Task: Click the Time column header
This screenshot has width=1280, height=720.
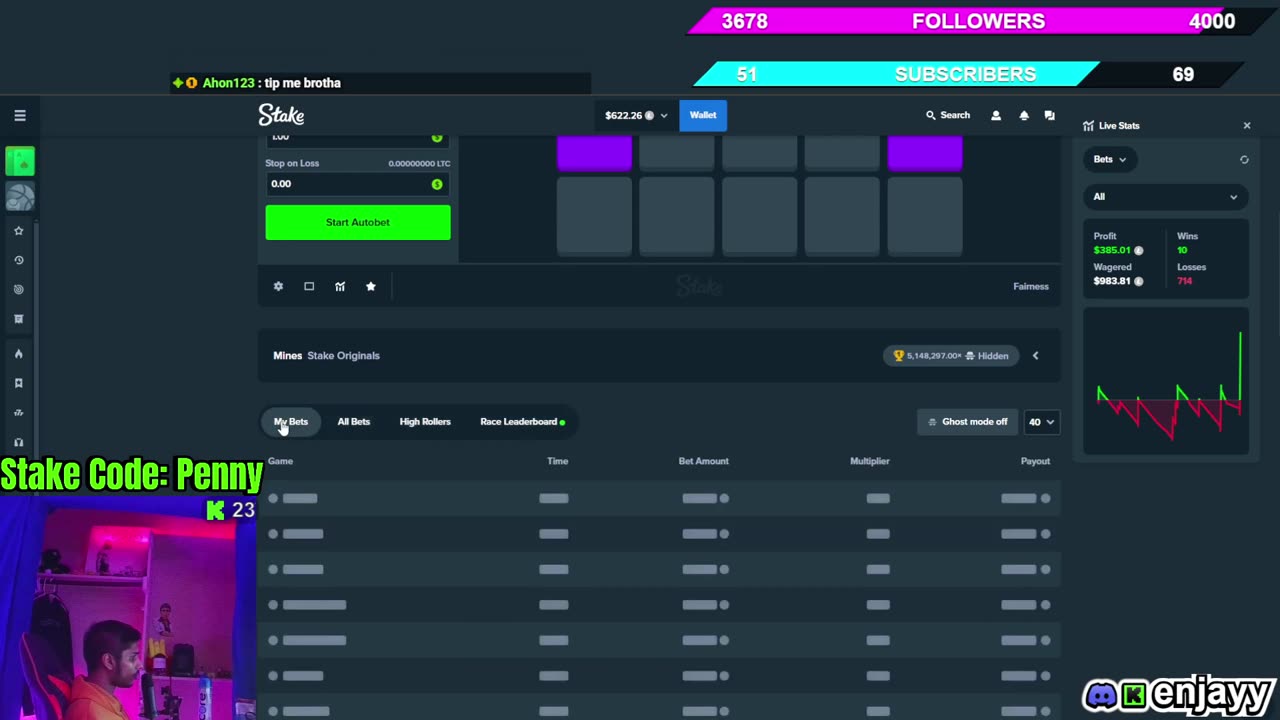Action: point(557,461)
